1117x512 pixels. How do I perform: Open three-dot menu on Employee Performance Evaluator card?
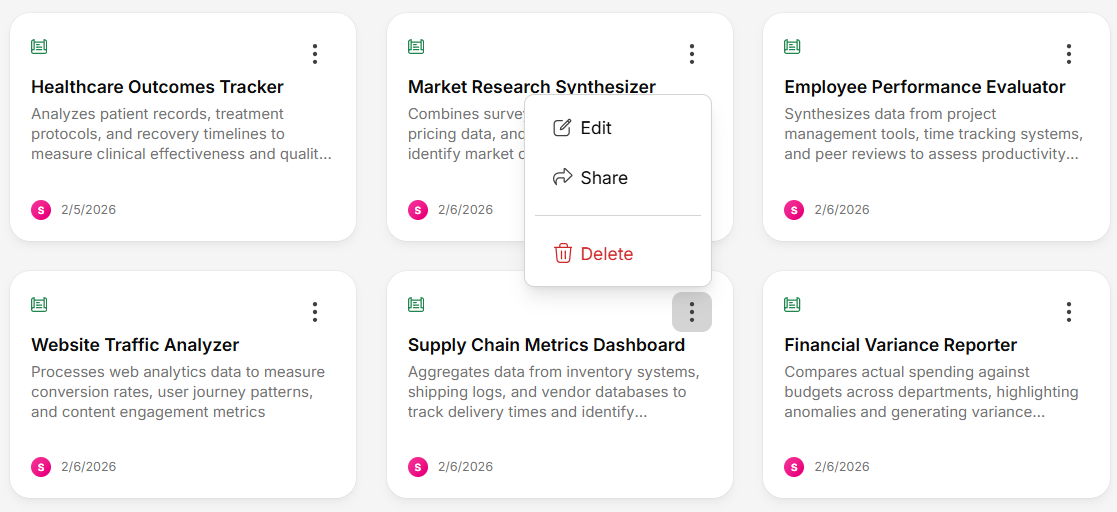(1068, 54)
